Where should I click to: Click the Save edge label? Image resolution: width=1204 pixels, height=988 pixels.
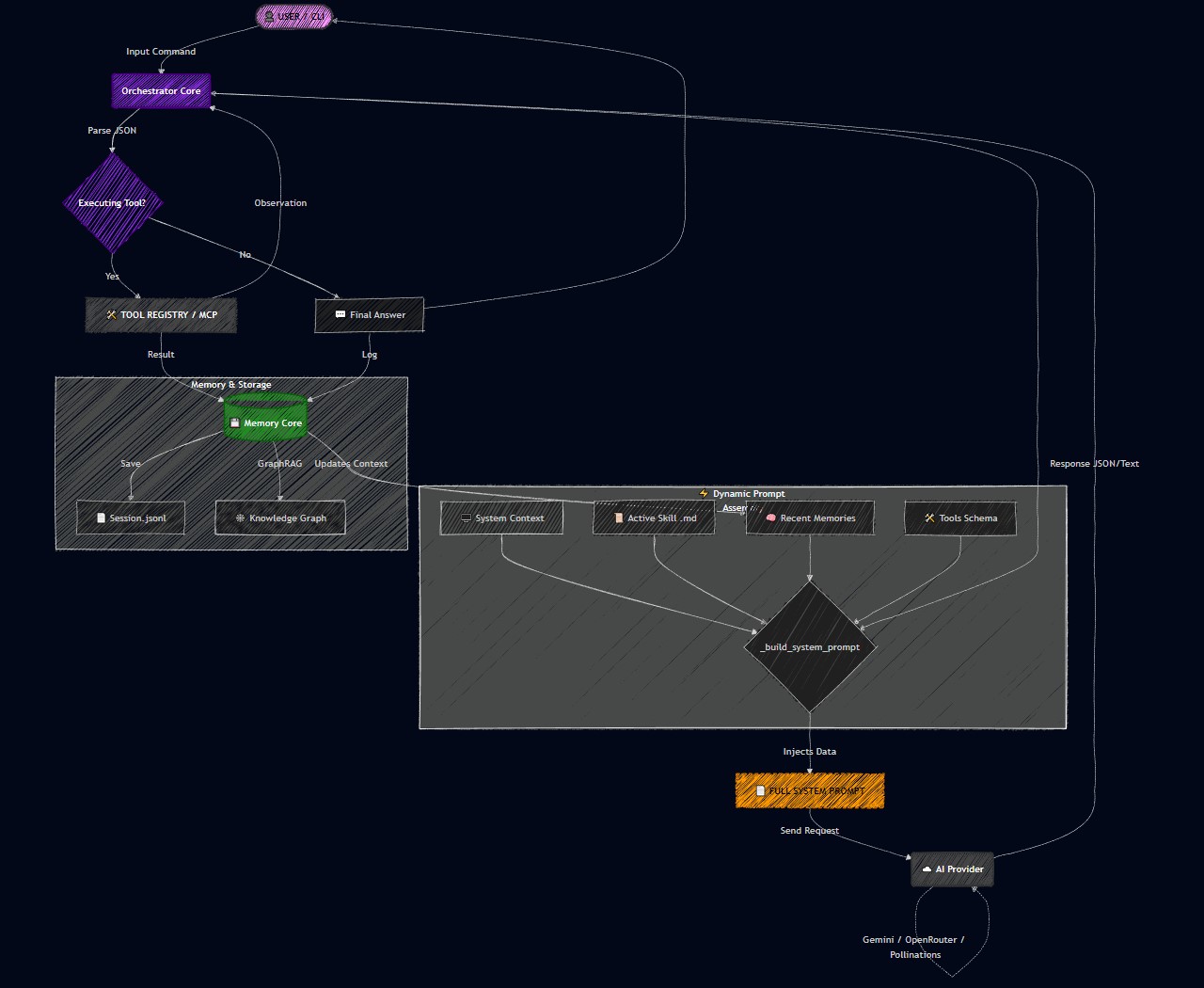pos(131,464)
